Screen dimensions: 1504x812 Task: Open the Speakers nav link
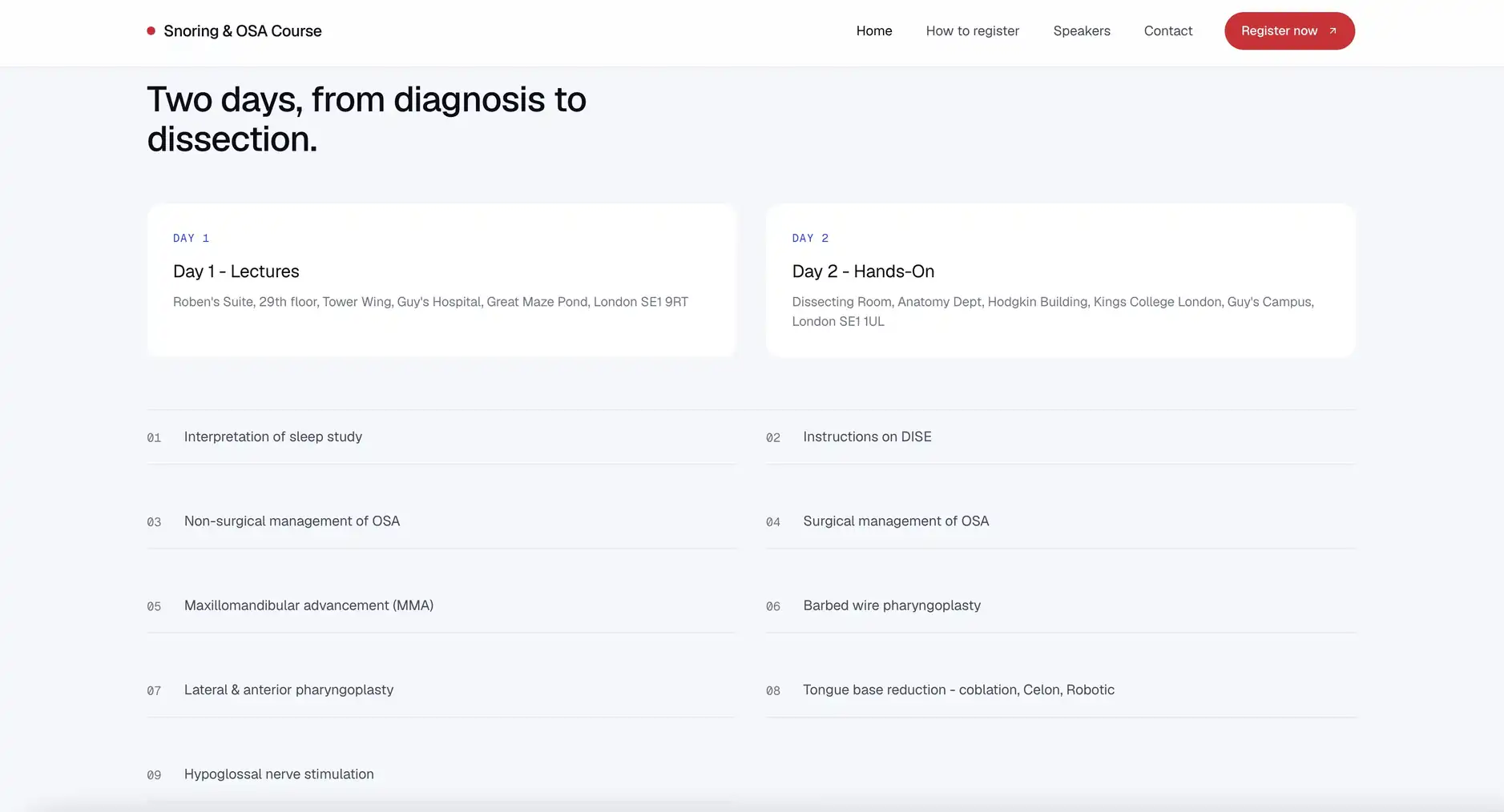point(1082,31)
